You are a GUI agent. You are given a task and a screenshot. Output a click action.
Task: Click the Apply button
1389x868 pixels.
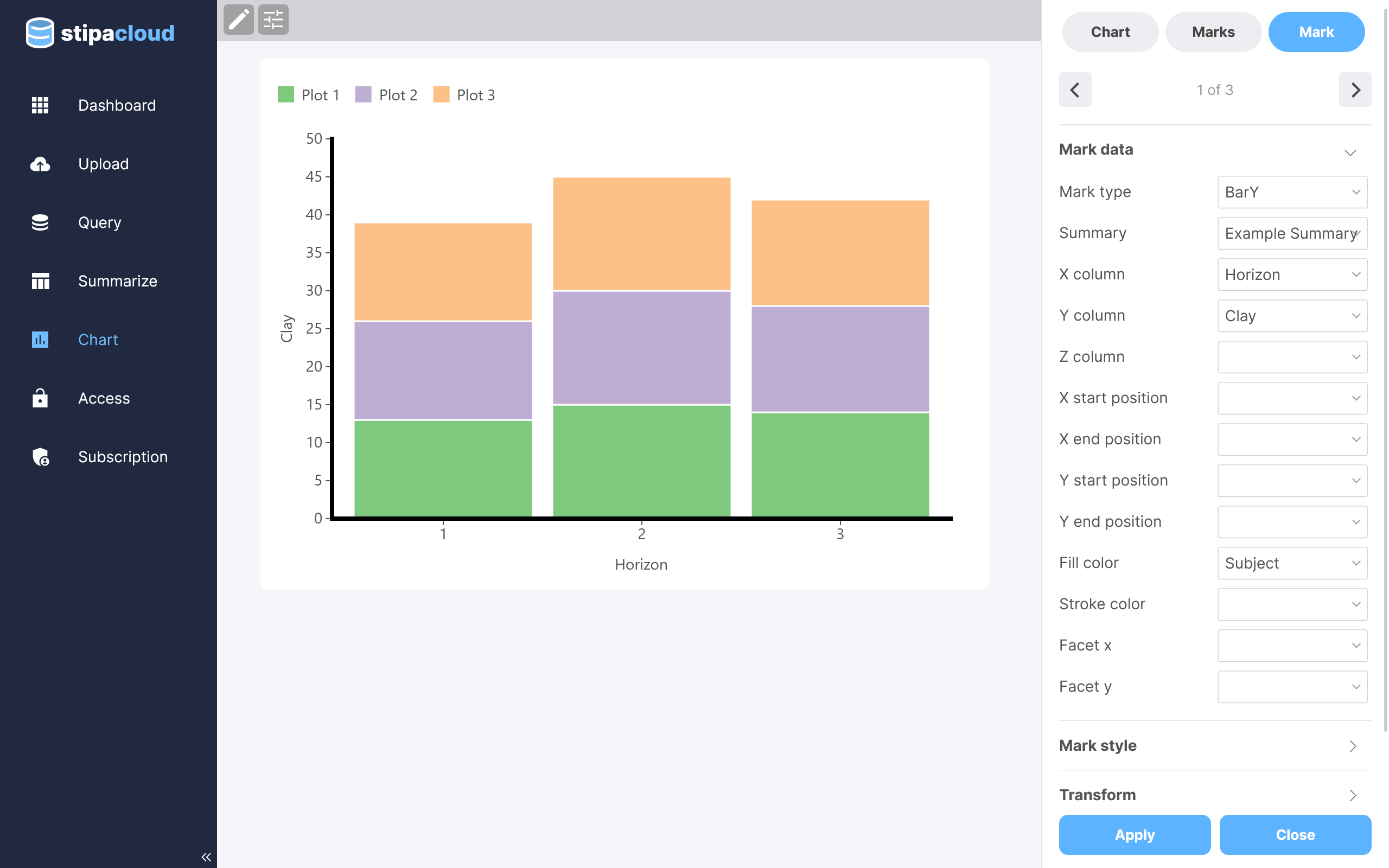pyautogui.click(x=1134, y=834)
